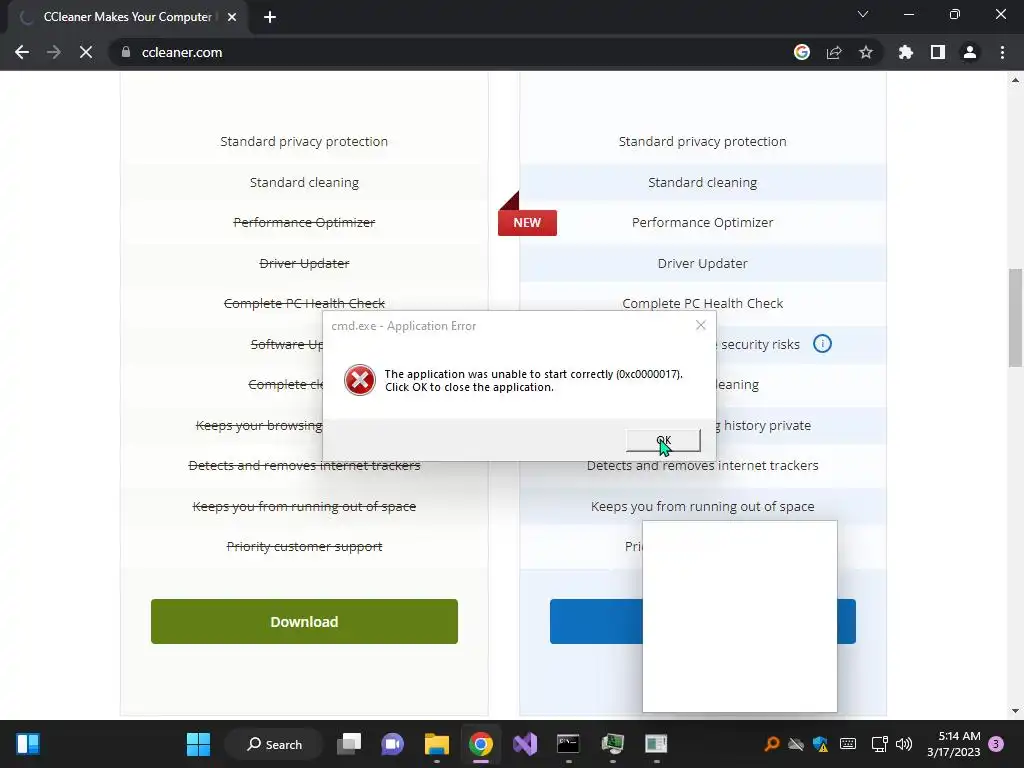Click OK in the cmd.exe error dialog
1024x768 pixels.
663,440
